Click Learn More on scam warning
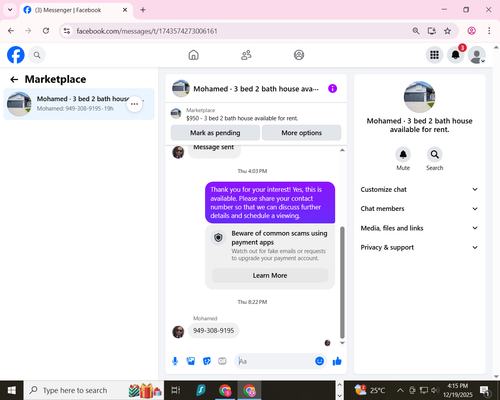Screen dimensions: 500x400 [270, 276]
